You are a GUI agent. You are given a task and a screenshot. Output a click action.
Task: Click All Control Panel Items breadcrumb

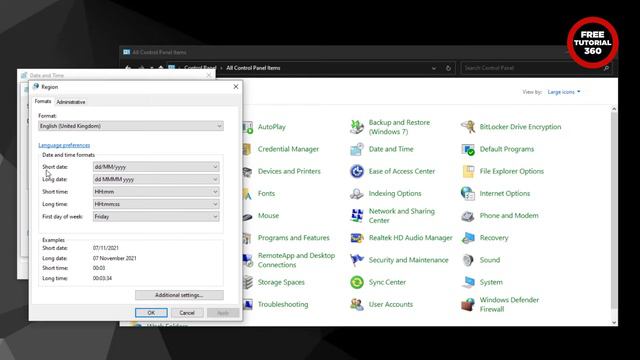[x=253, y=68]
